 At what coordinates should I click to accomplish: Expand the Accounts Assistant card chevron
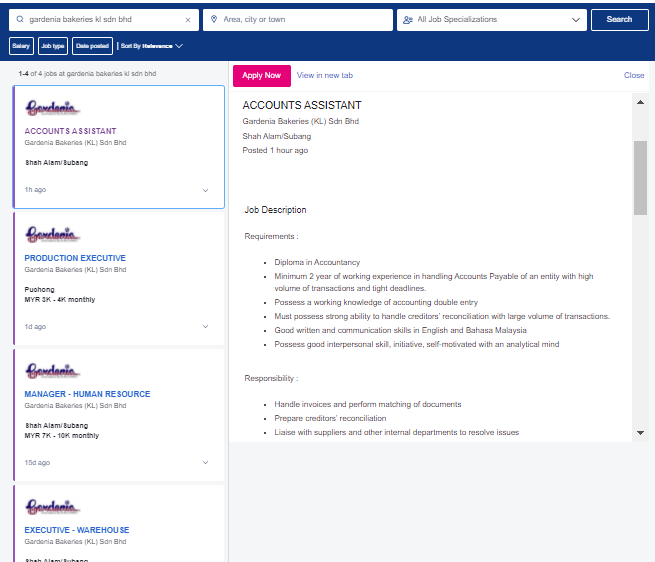tap(206, 190)
